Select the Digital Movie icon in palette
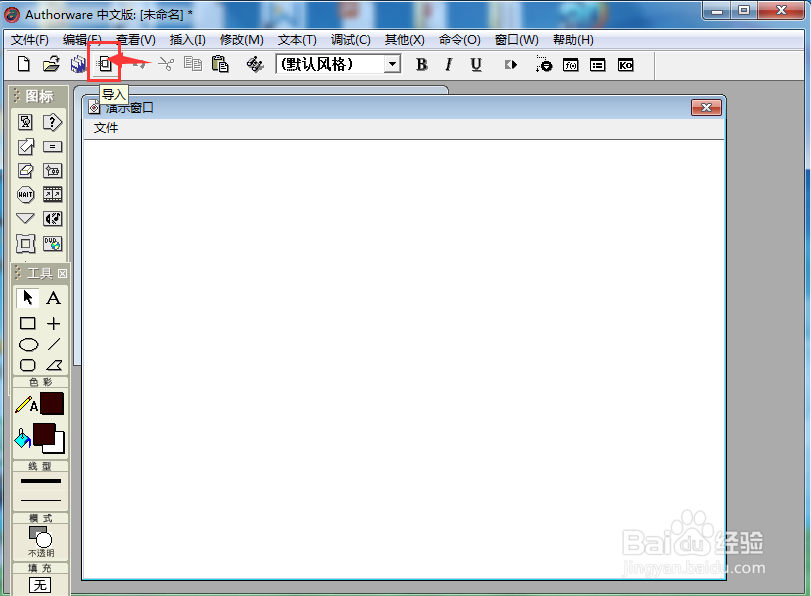Viewport: 811px width, 596px height. 52,195
